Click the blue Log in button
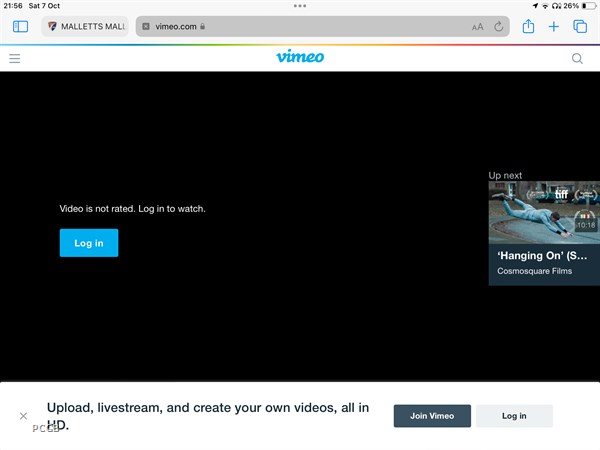600x450 pixels. tap(89, 243)
